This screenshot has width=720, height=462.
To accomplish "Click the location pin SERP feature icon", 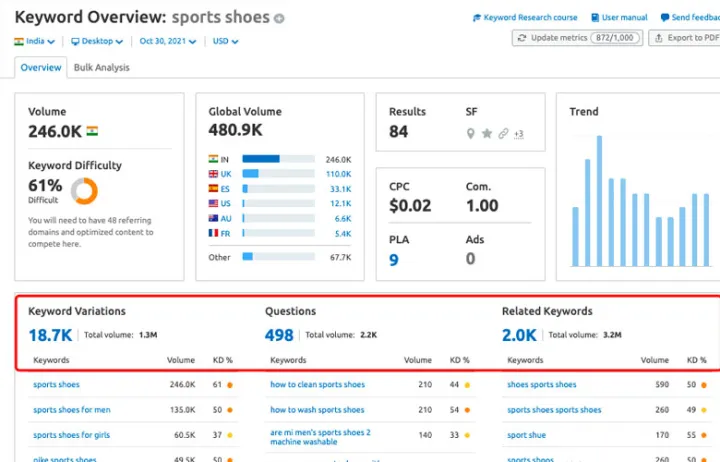I will pyautogui.click(x=470, y=134).
